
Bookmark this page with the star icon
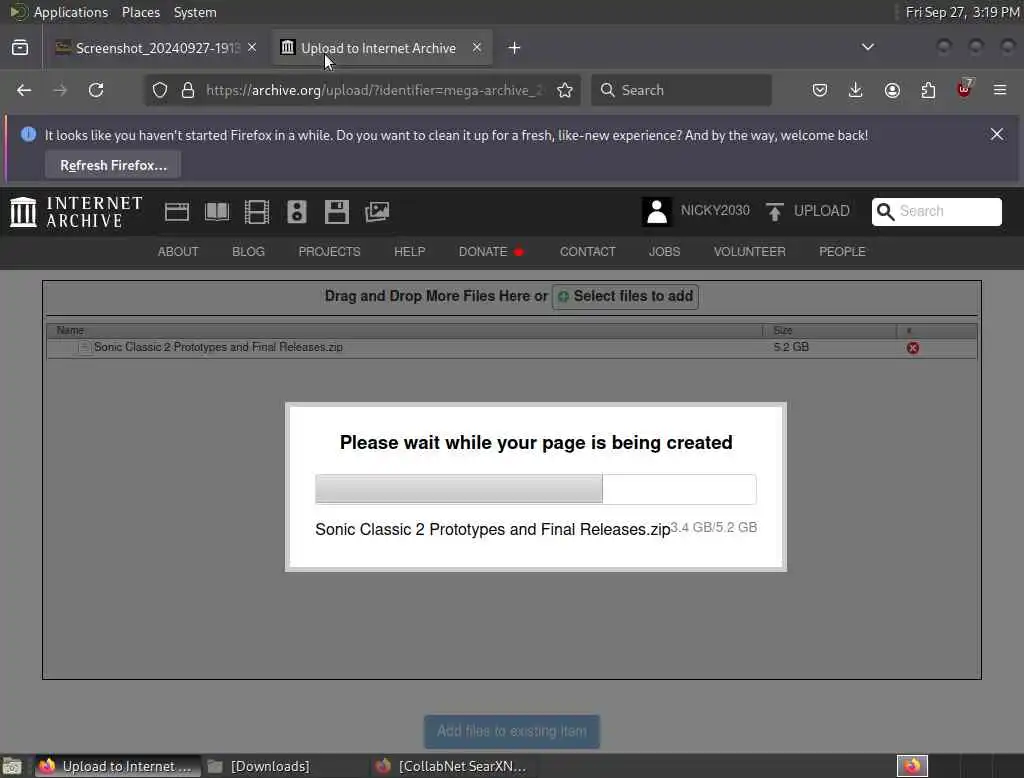[x=565, y=90]
